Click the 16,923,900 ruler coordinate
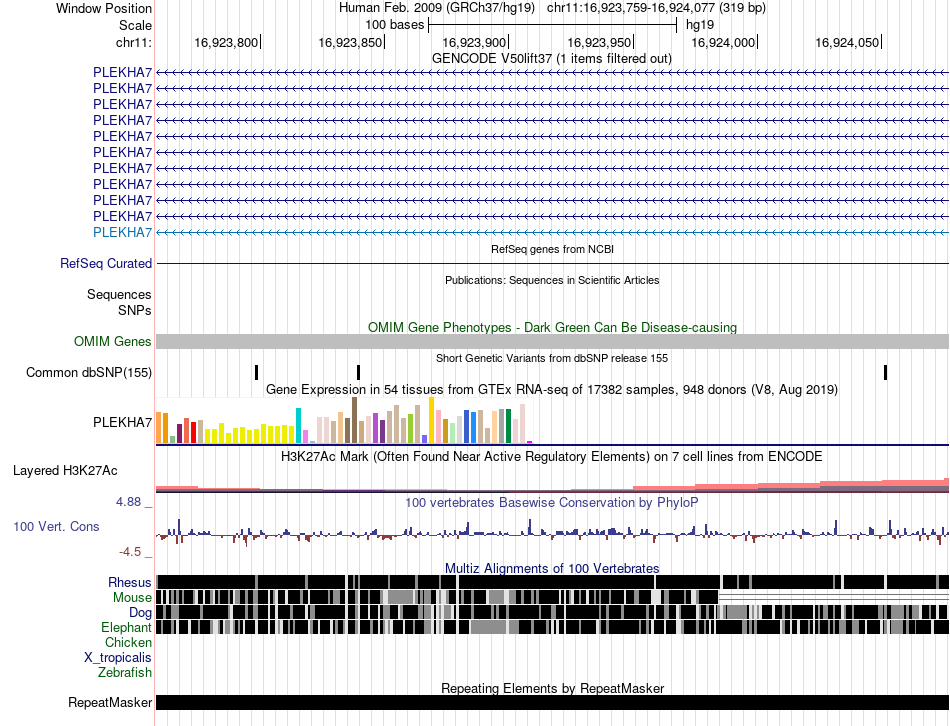Screen dimensions: 950x726 click(474, 42)
